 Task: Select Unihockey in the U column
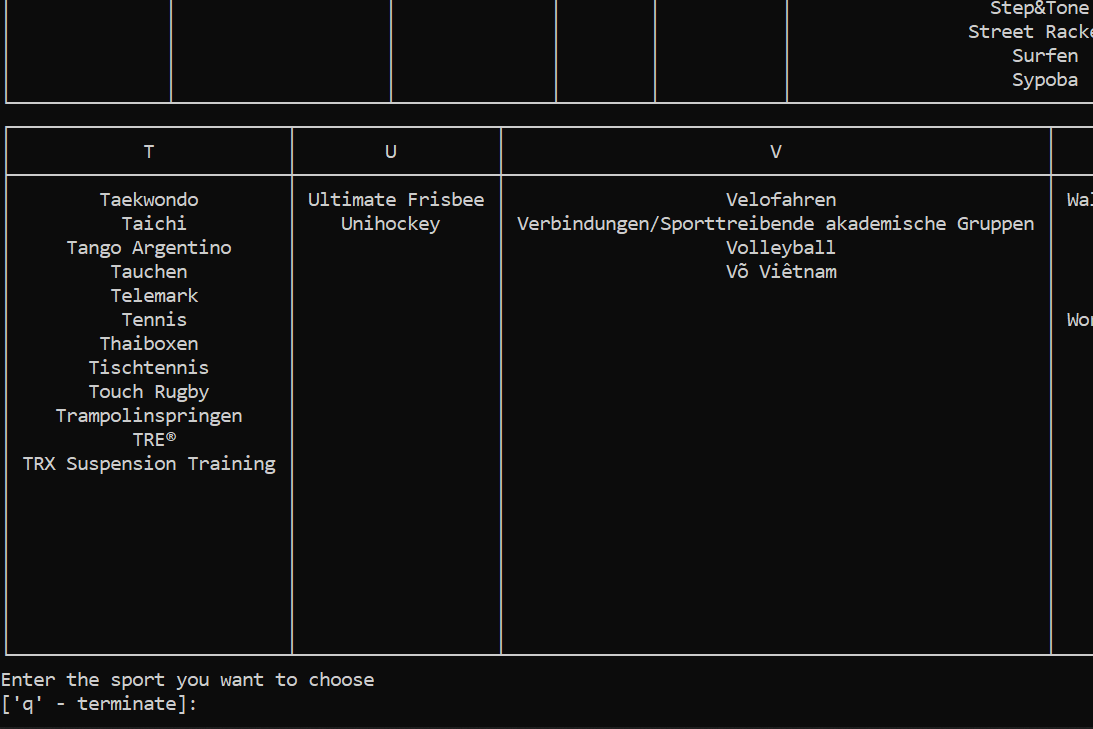pos(390,224)
